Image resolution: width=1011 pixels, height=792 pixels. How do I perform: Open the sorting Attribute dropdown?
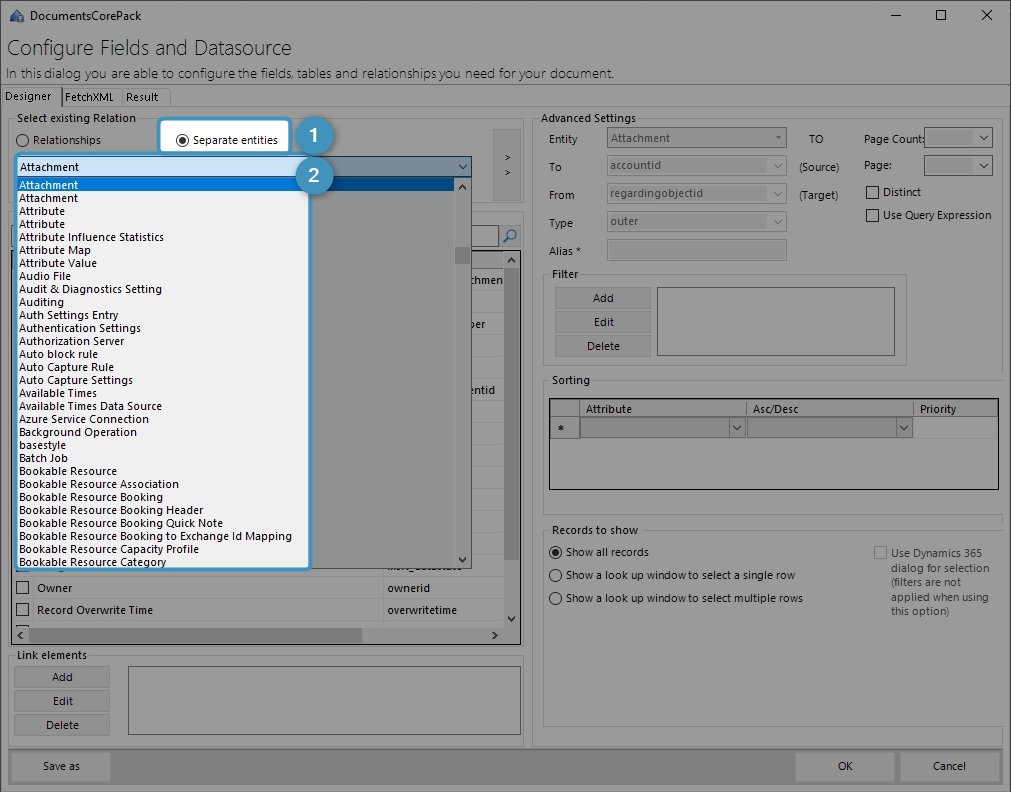click(x=736, y=428)
